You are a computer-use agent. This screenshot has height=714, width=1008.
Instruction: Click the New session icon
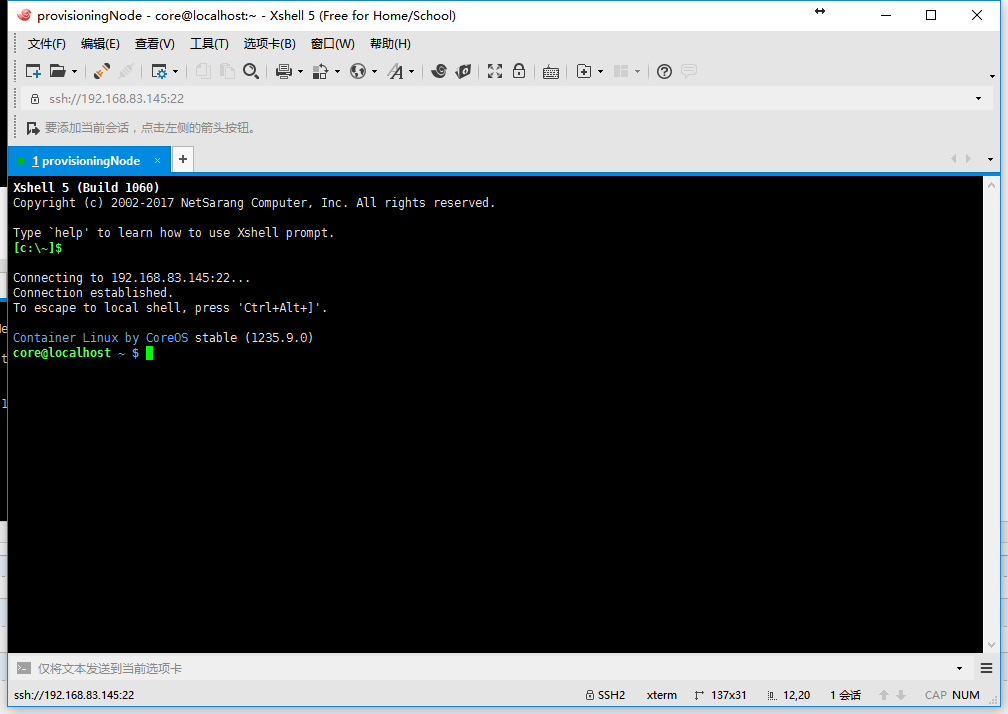tap(33, 71)
